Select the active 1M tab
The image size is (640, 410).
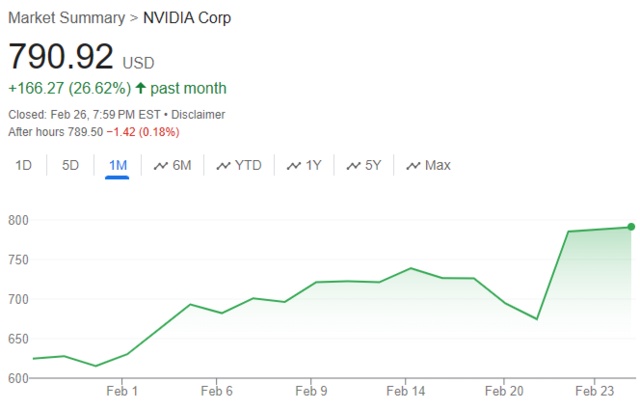(117, 165)
